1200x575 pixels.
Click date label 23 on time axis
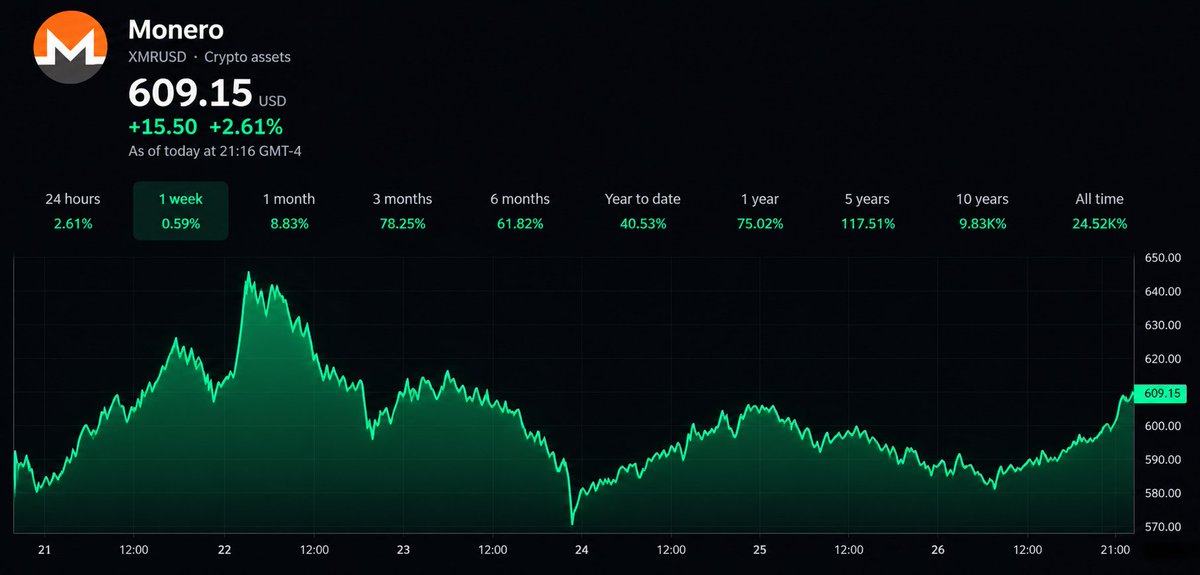(x=403, y=550)
